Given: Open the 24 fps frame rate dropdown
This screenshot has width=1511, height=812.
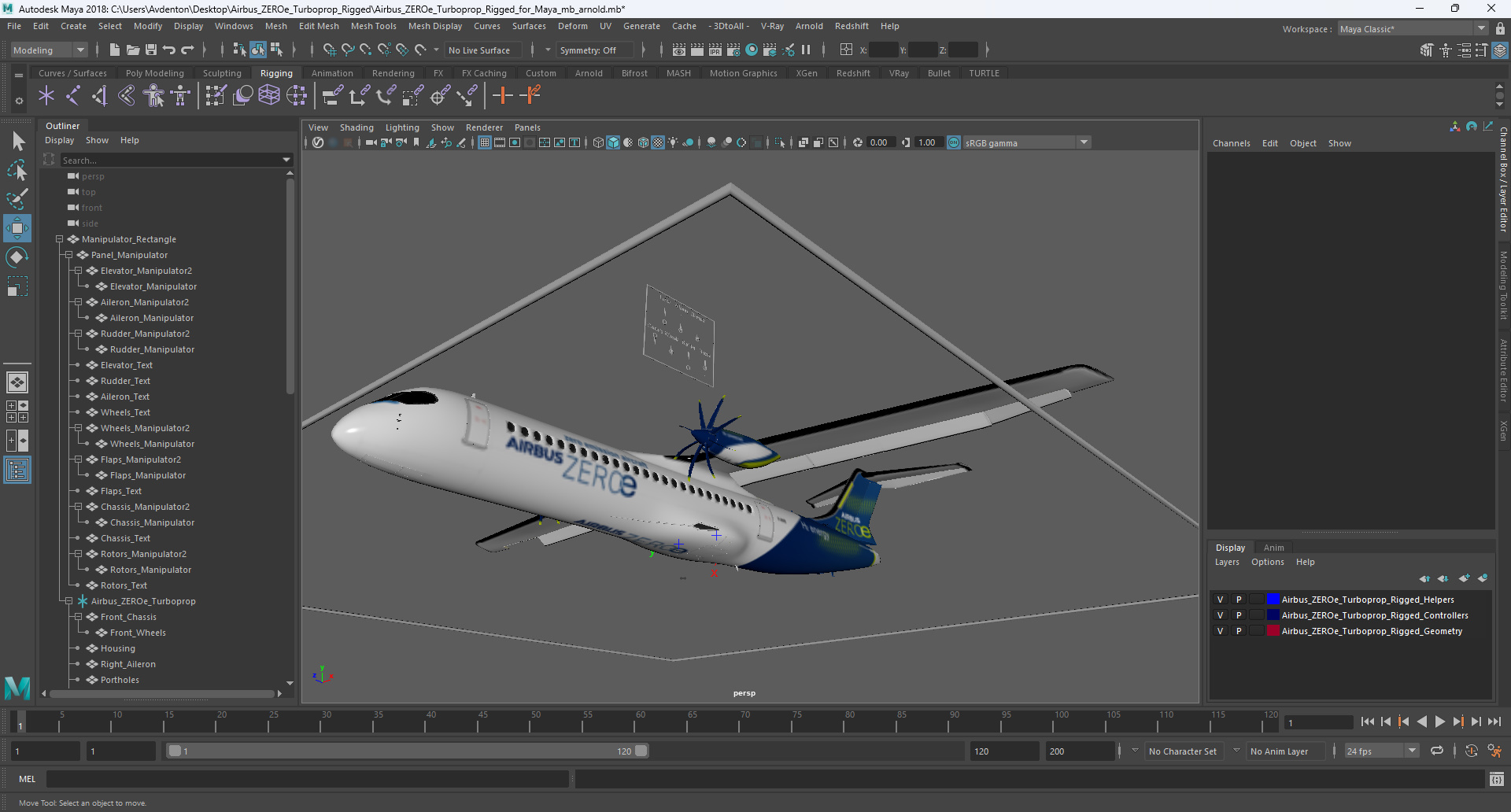Looking at the screenshot, I should click(x=1382, y=751).
